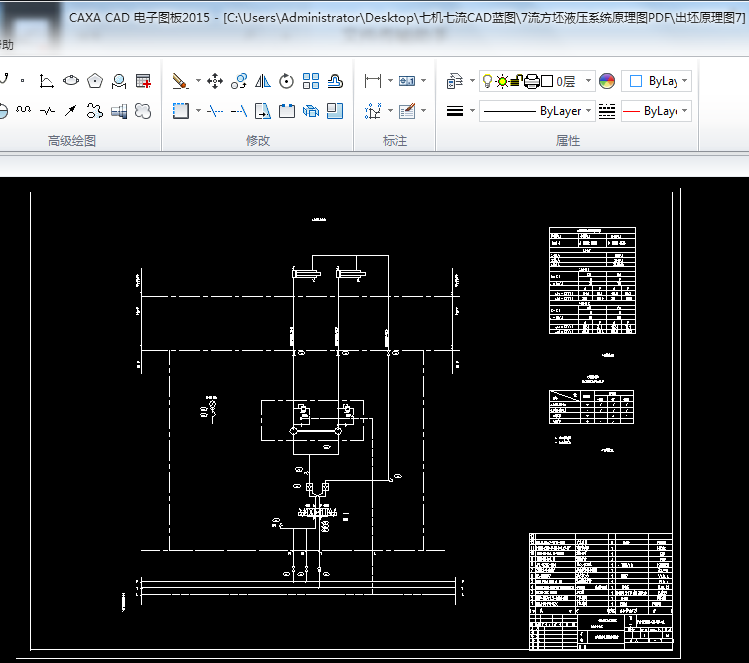Click the 标注 panel label
Viewport: 749px width, 663px height.
395,141
